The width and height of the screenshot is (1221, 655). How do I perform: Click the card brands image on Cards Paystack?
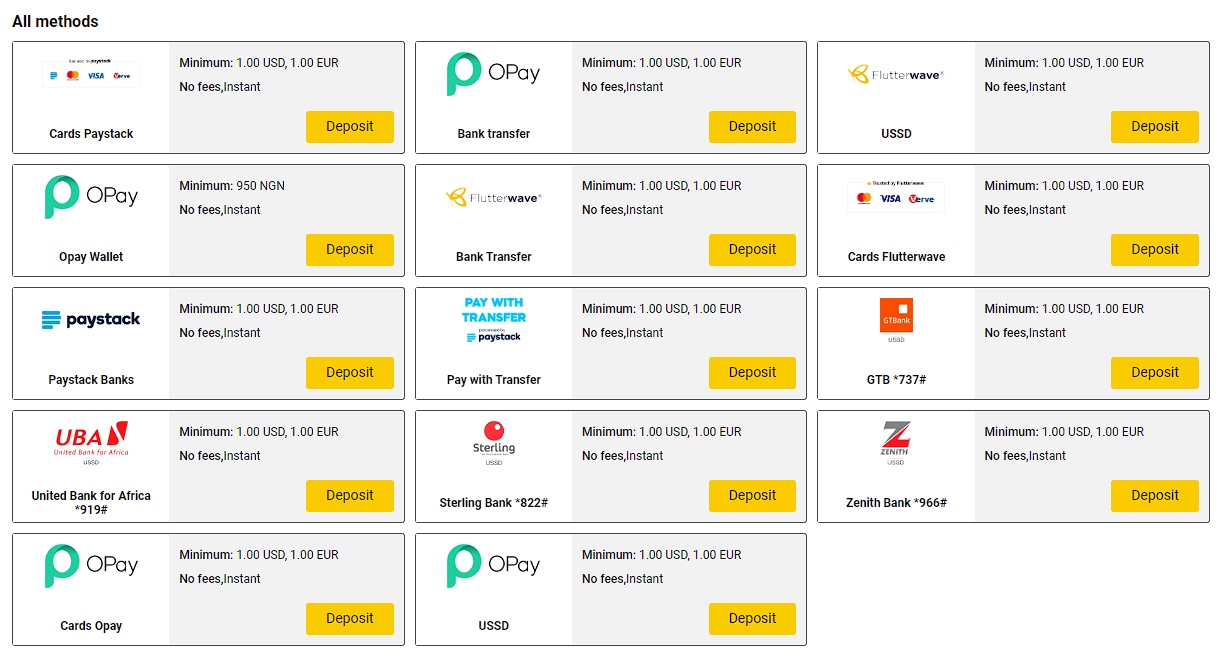click(x=91, y=74)
